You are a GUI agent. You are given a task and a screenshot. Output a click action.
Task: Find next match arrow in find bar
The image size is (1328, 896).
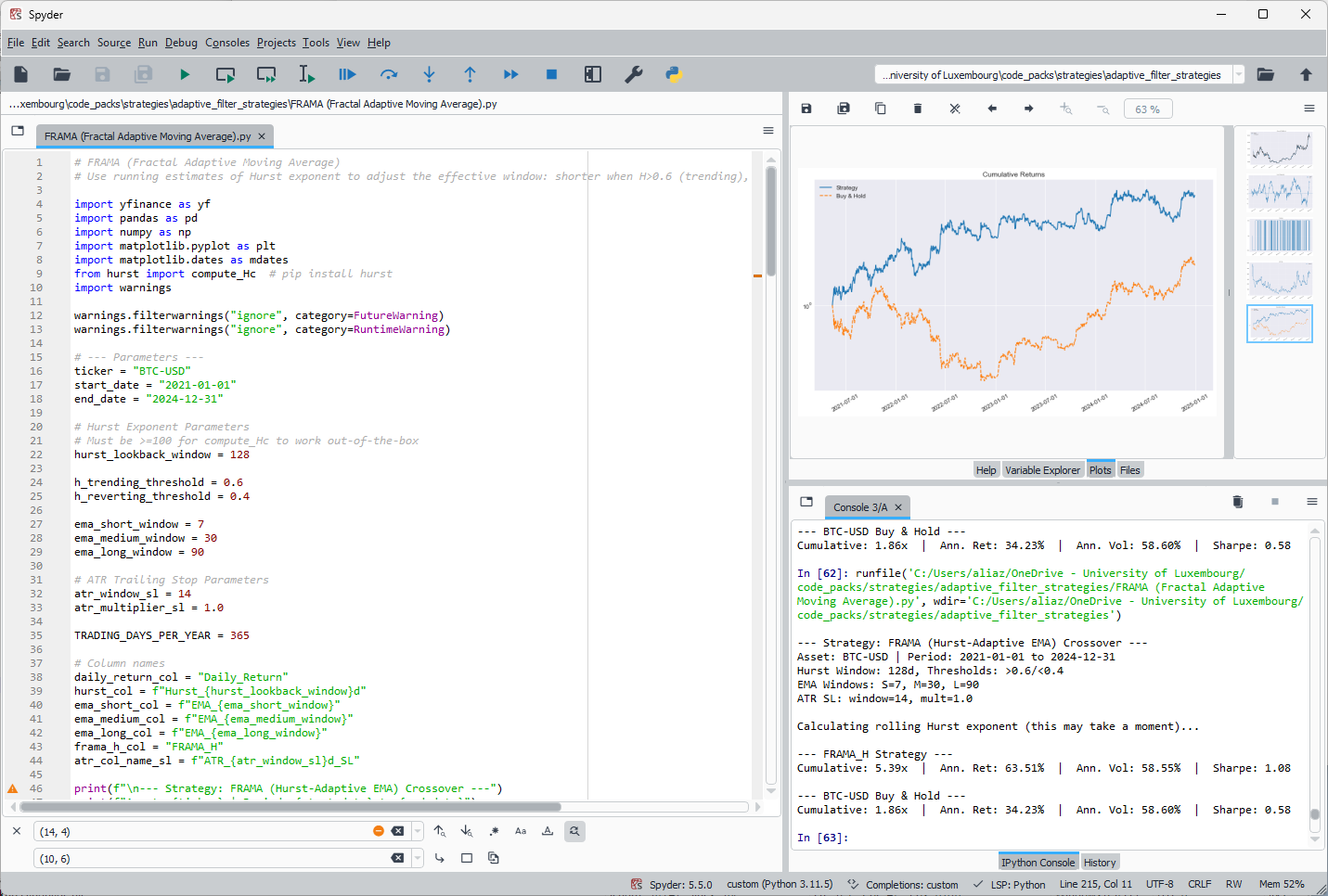[x=467, y=831]
